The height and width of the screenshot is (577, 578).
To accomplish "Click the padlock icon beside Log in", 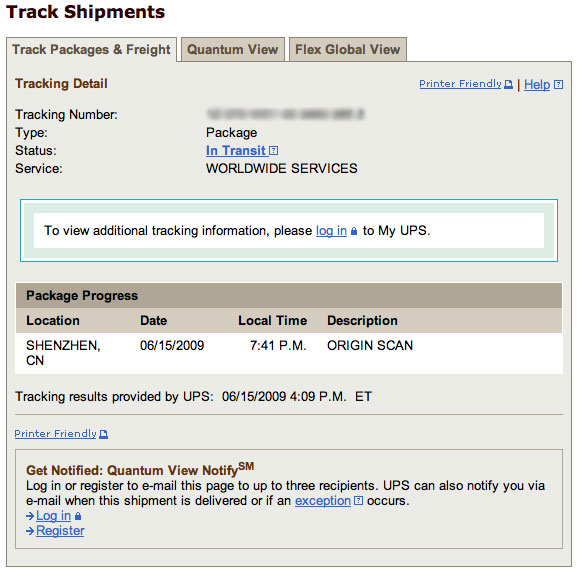I will click(x=78, y=516).
